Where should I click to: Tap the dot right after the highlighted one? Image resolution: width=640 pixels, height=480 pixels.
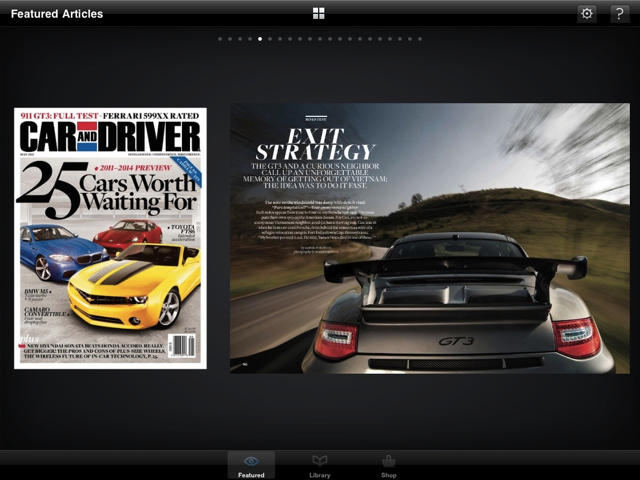270,39
